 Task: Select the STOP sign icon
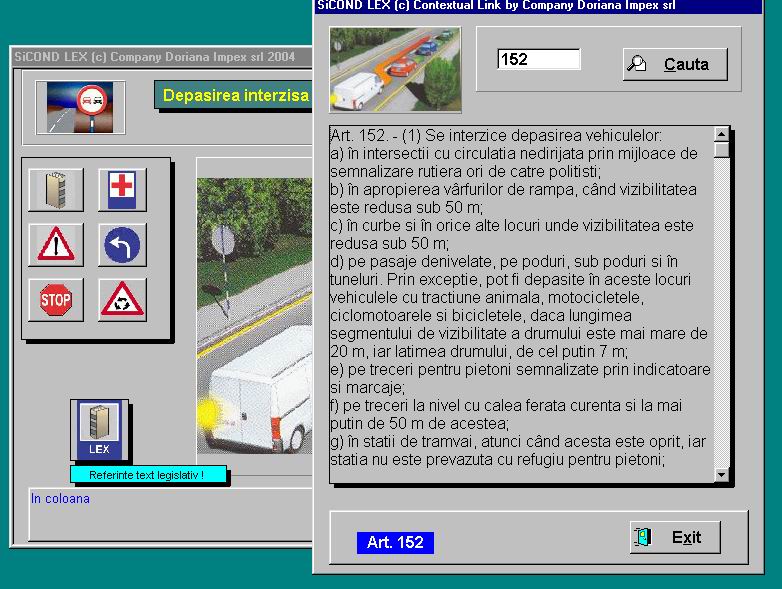pyautogui.click(x=56, y=299)
